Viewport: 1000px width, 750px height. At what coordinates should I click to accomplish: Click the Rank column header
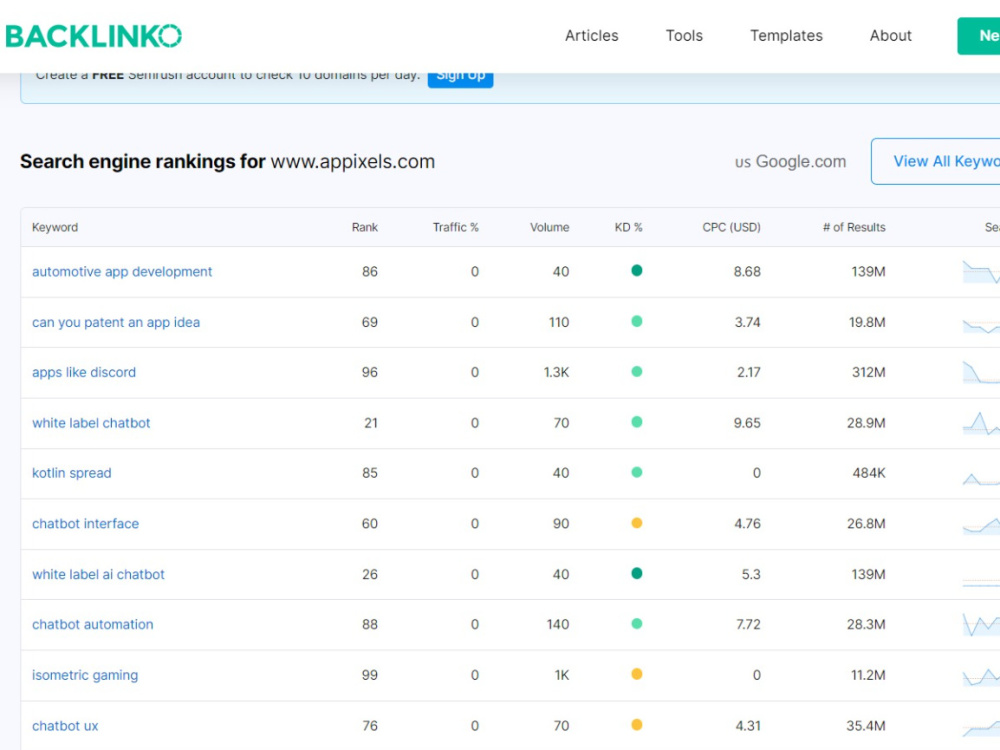[x=364, y=227]
